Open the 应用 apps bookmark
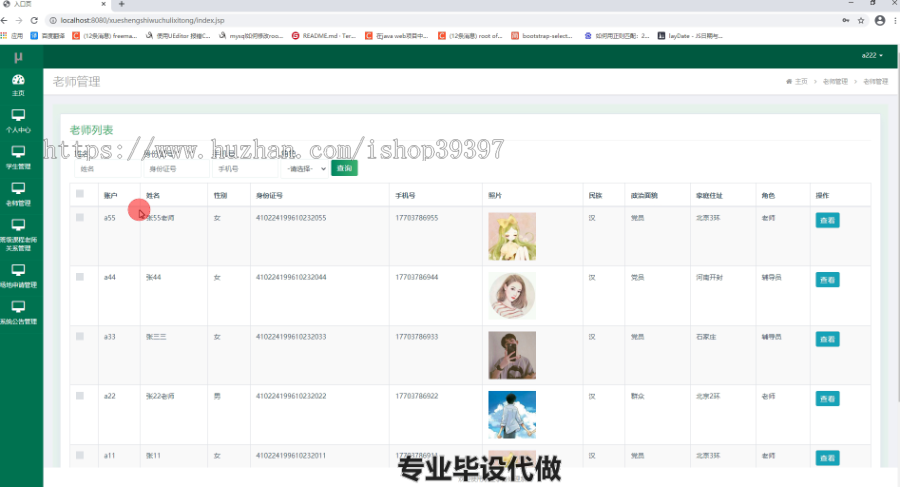This screenshot has width=900, height=487. [x=12, y=36]
